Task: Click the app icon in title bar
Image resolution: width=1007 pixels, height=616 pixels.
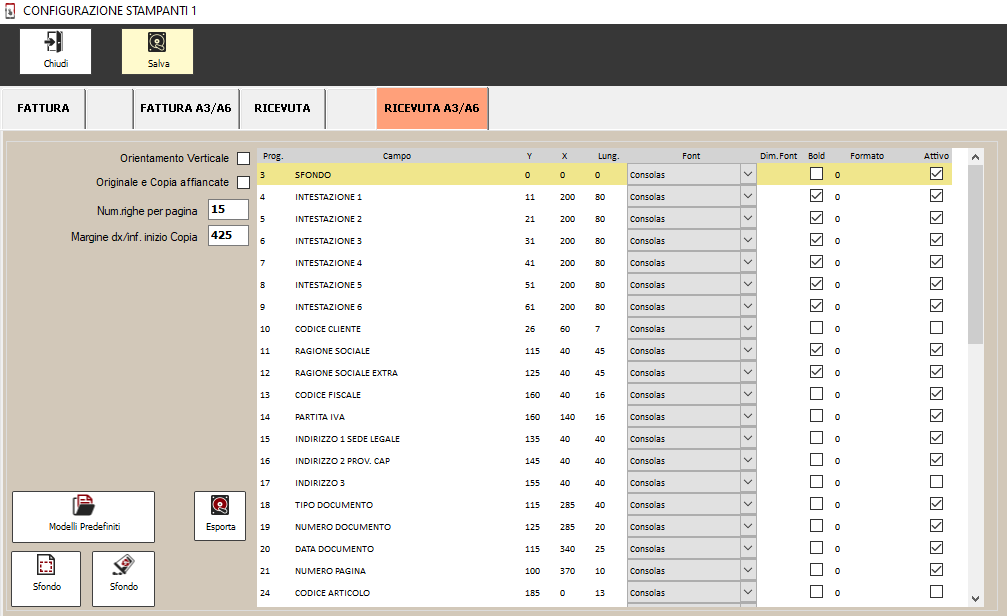Action: (x=10, y=11)
